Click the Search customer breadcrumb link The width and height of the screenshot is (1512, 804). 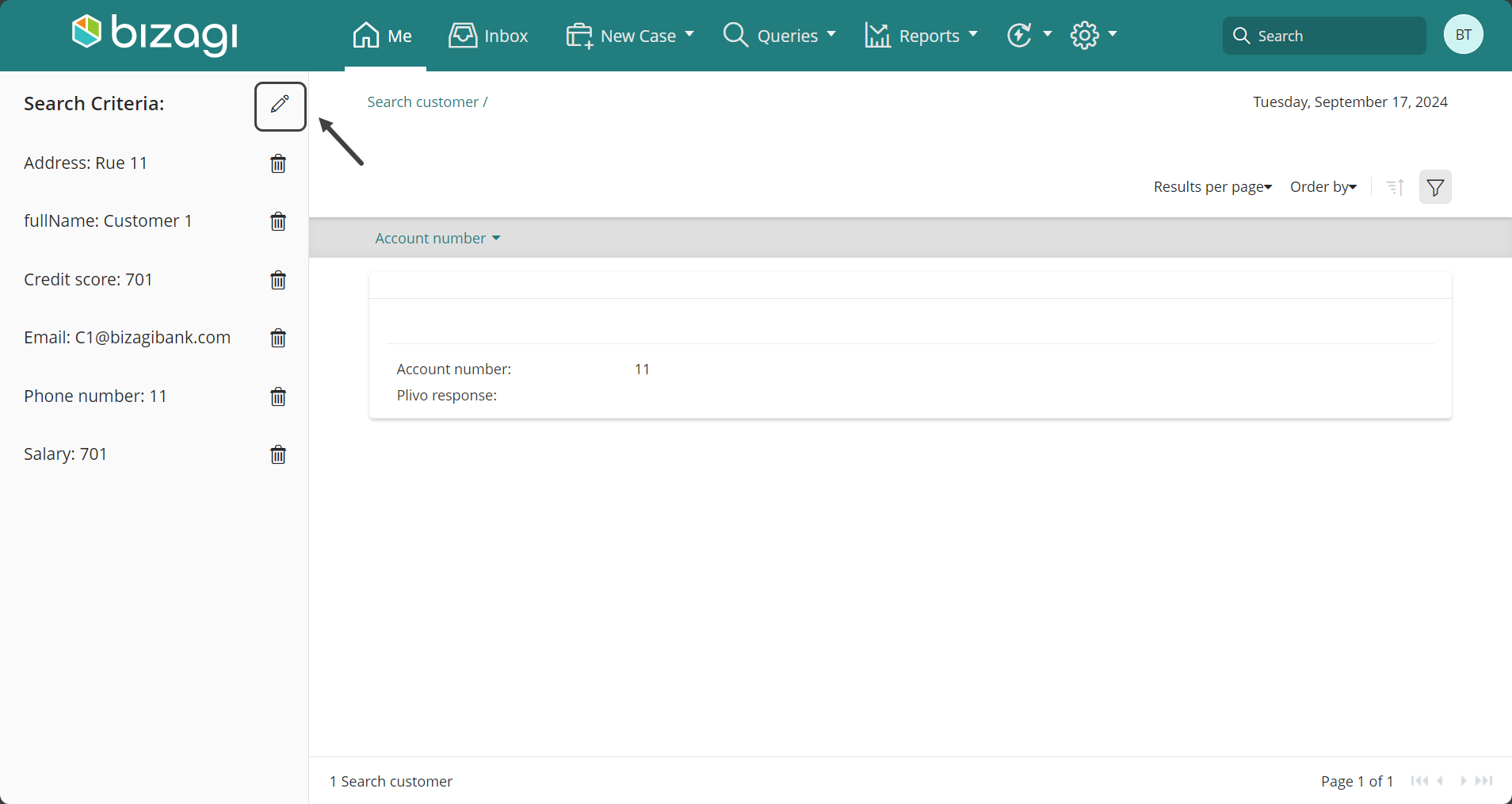coord(423,102)
